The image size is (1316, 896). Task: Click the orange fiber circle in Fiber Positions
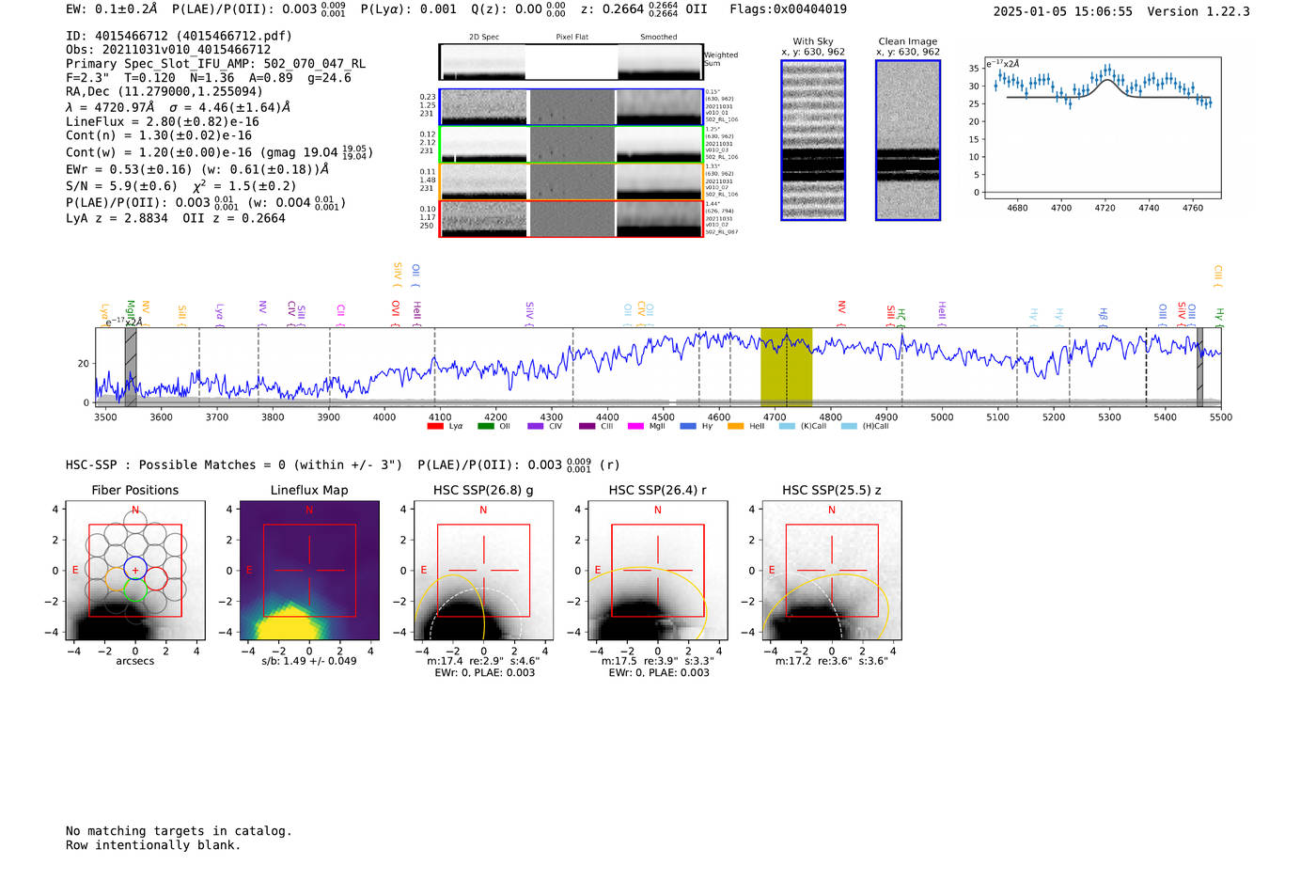[115, 579]
